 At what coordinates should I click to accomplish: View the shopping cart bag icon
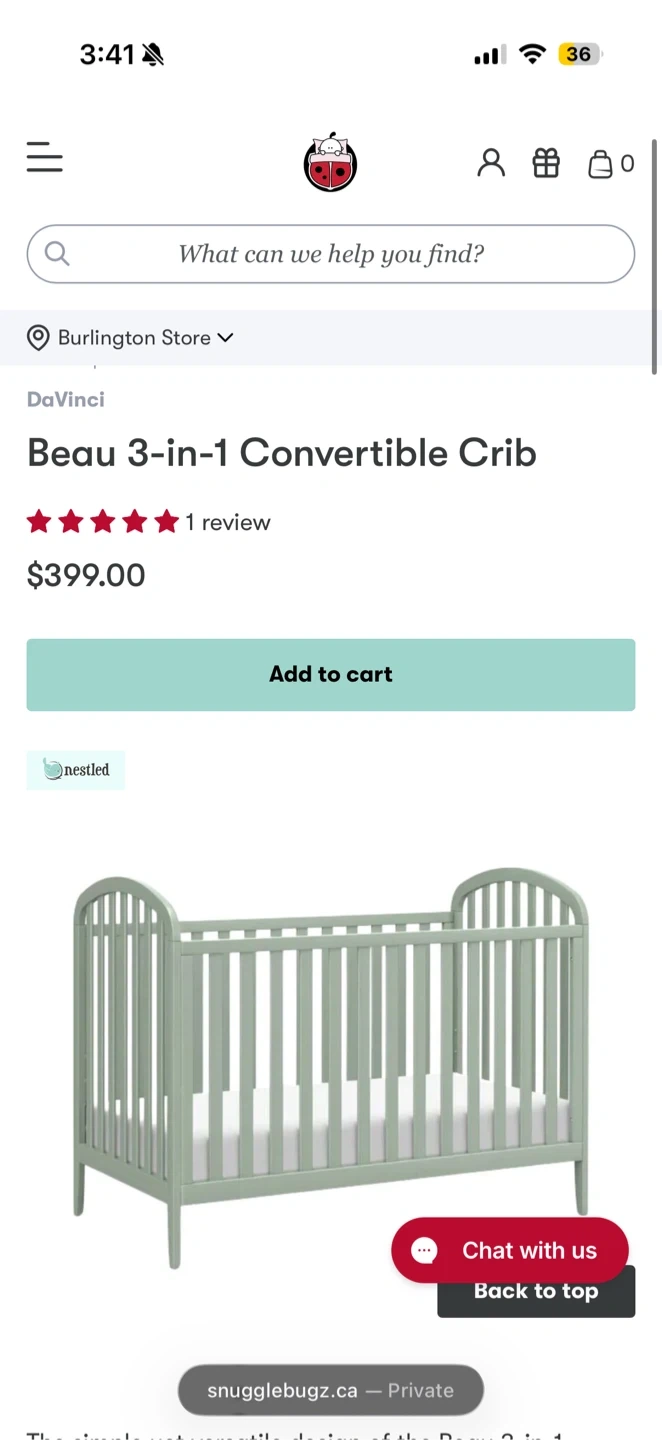point(601,164)
